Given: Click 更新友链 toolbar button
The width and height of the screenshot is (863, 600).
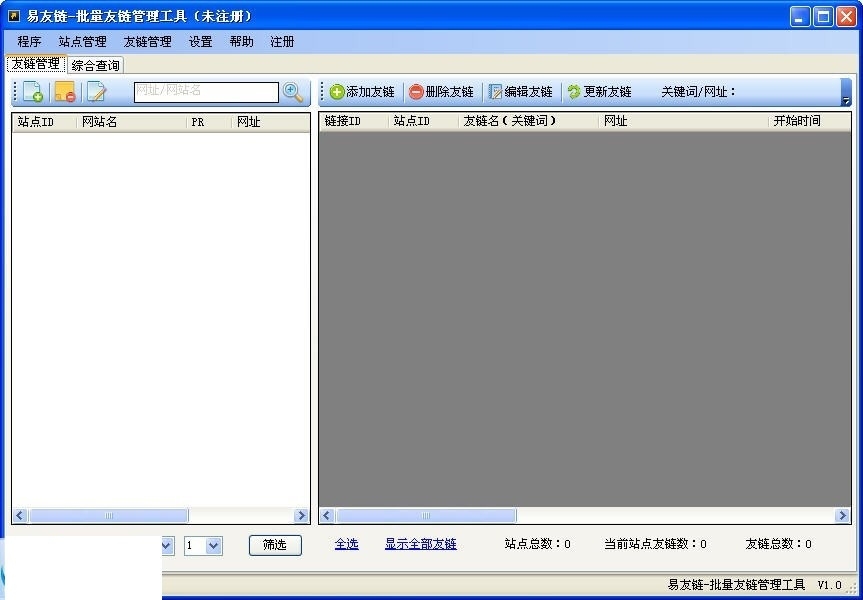Looking at the screenshot, I should (599, 92).
